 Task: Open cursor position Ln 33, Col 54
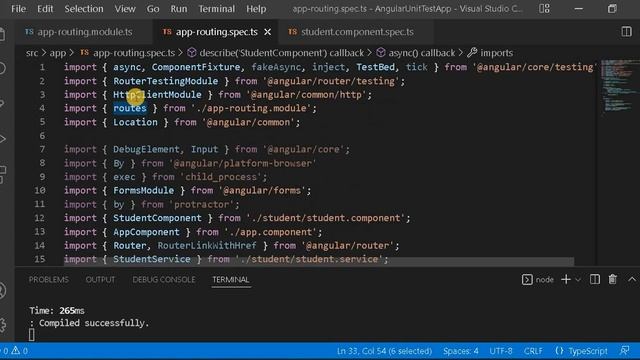[x=384, y=351]
